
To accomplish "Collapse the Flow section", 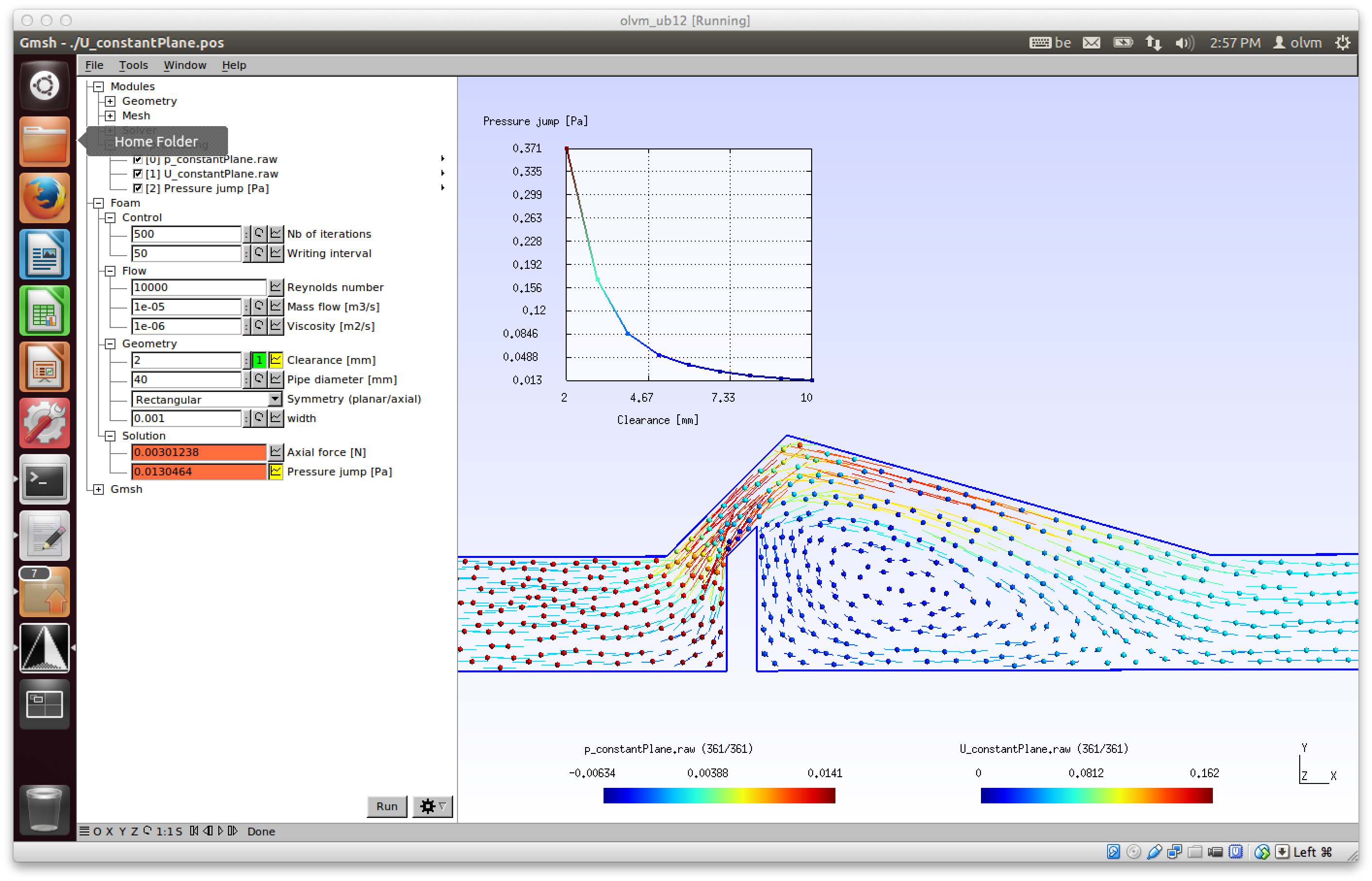I will (x=110, y=271).
